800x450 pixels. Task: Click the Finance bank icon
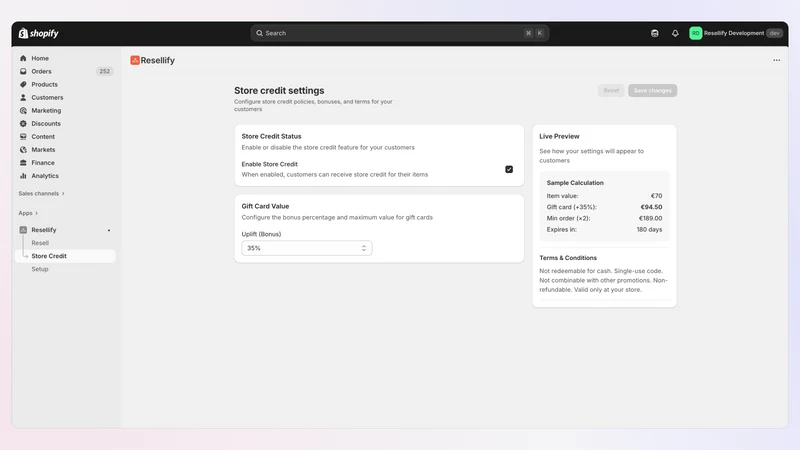pyautogui.click(x=23, y=163)
